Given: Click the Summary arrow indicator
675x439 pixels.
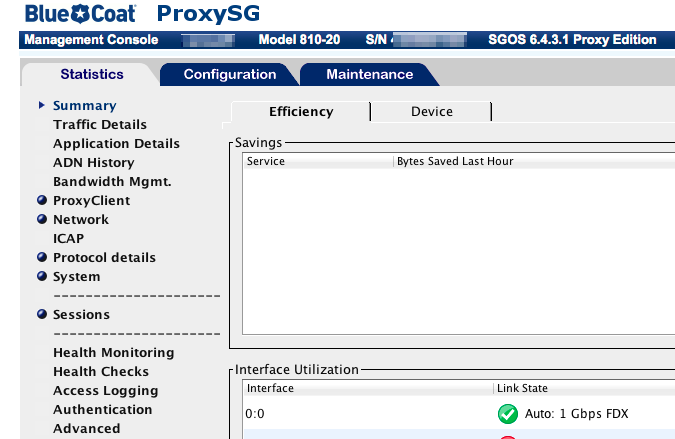Looking at the screenshot, I should [x=41, y=105].
